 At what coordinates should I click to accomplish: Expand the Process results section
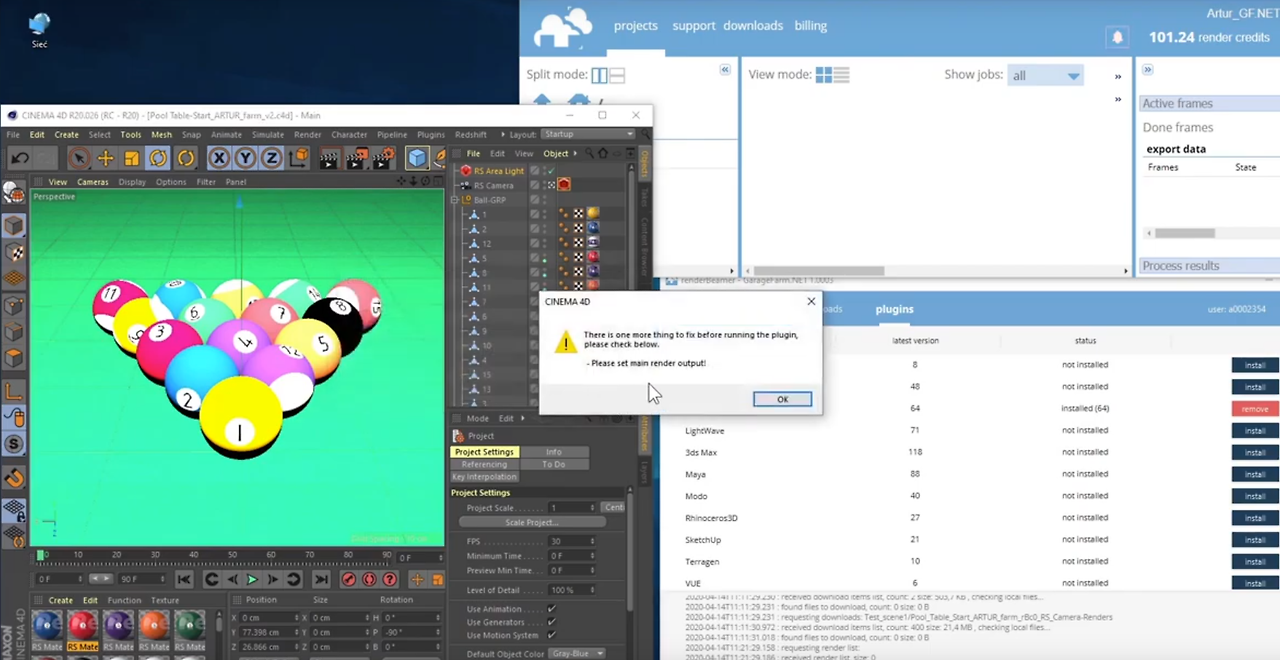tap(1210, 265)
